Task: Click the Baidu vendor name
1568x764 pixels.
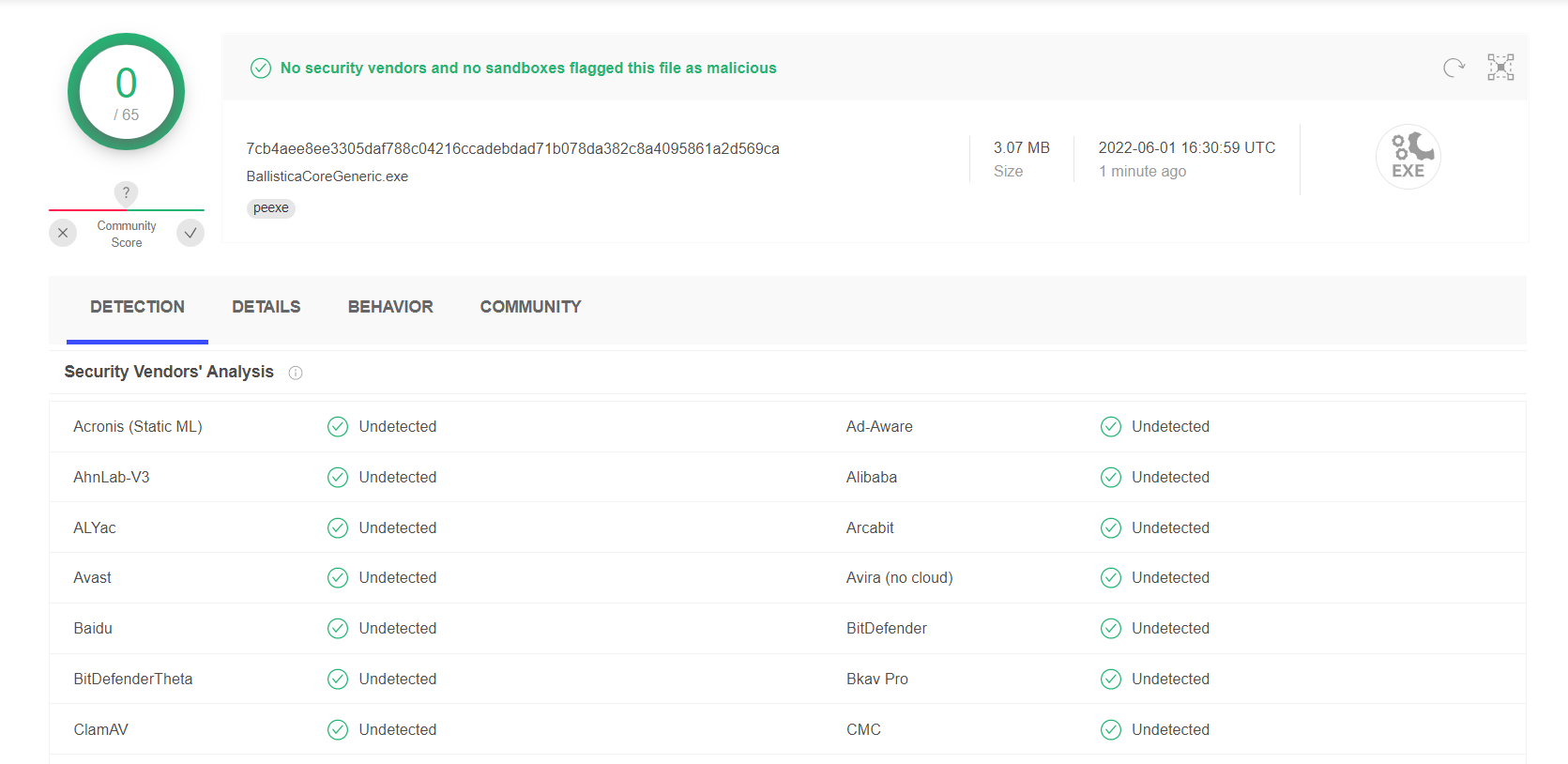Action: 93,629
